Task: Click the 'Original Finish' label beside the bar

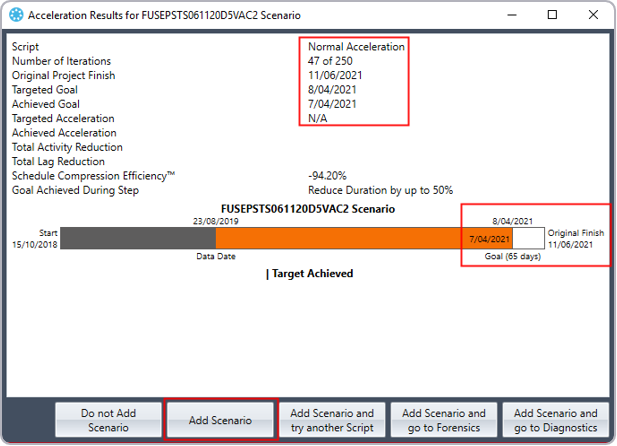Action: coord(576,233)
